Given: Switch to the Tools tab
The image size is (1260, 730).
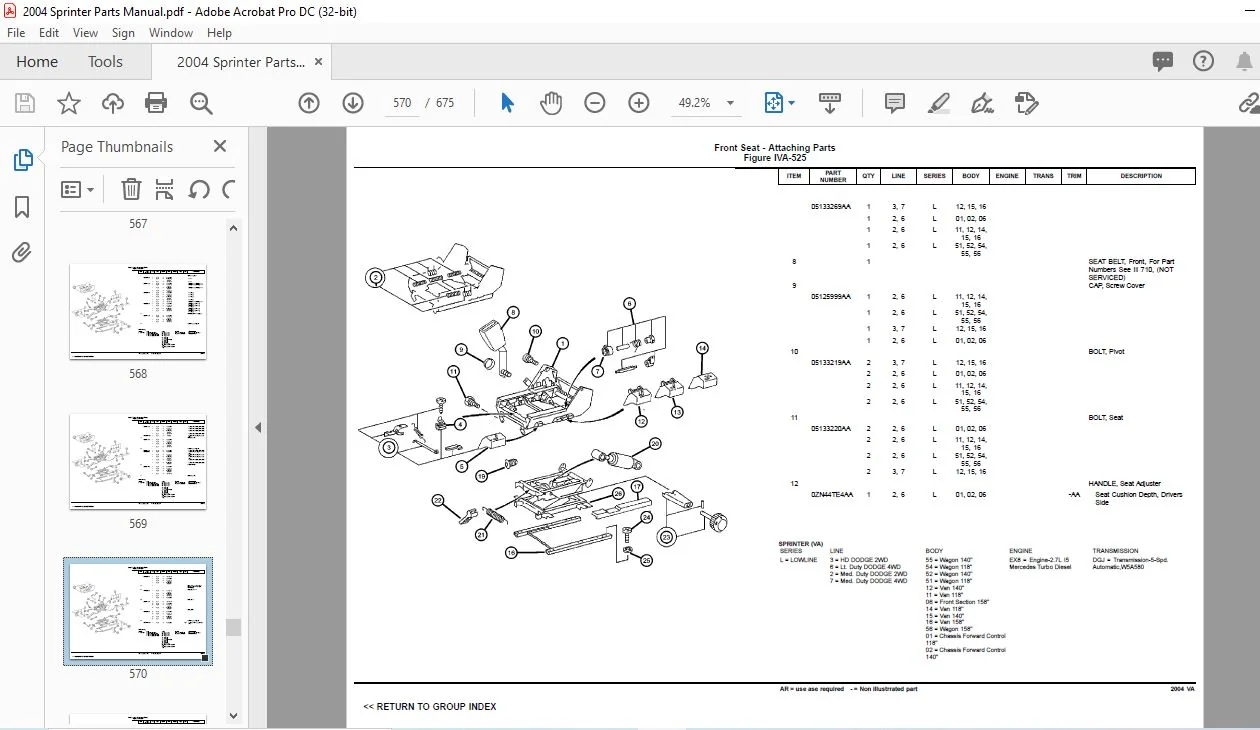Looking at the screenshot, I should click(x=105, y=62).
